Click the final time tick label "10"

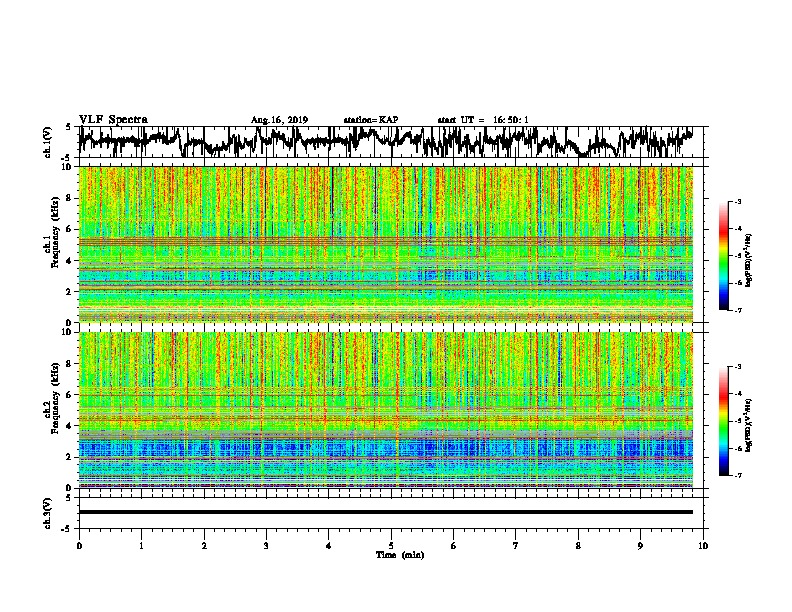pyautogui.click(x=703, y=546)
